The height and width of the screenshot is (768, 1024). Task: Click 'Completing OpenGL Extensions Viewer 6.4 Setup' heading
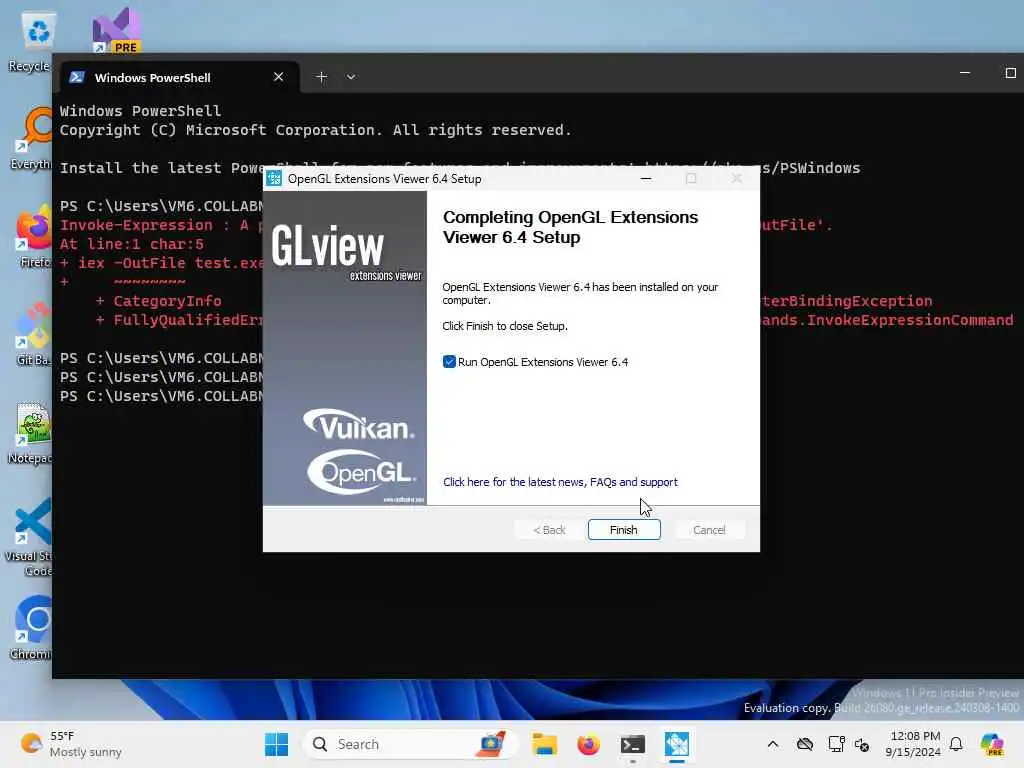(570, 227)
